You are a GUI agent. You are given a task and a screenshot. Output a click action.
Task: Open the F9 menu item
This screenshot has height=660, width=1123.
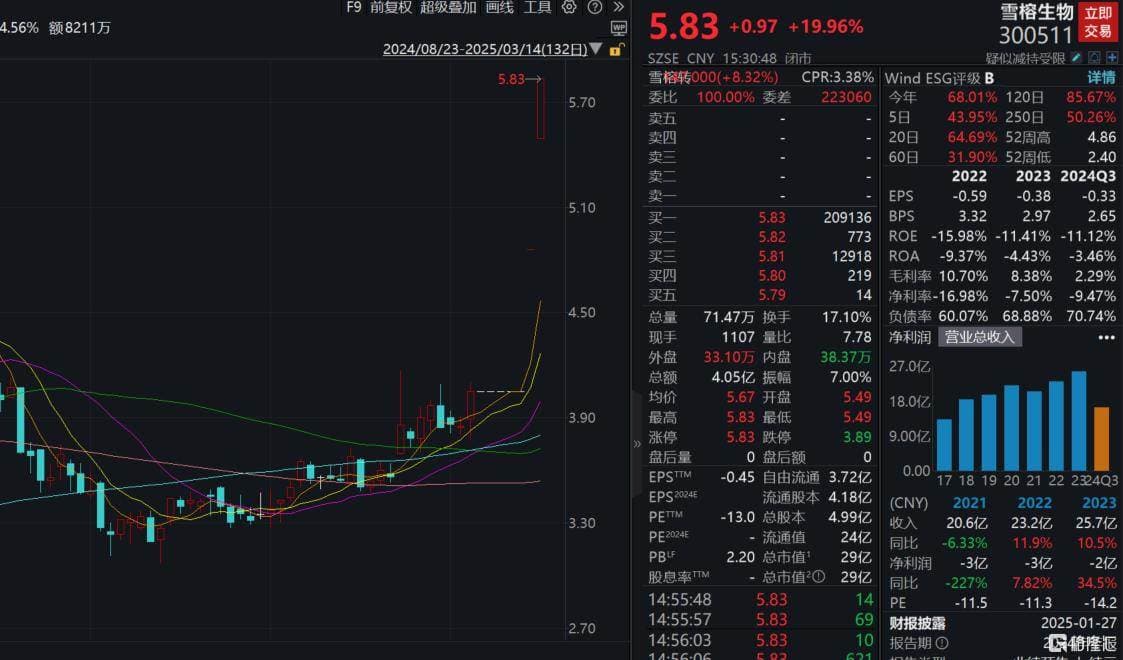[x=354, y=7]
